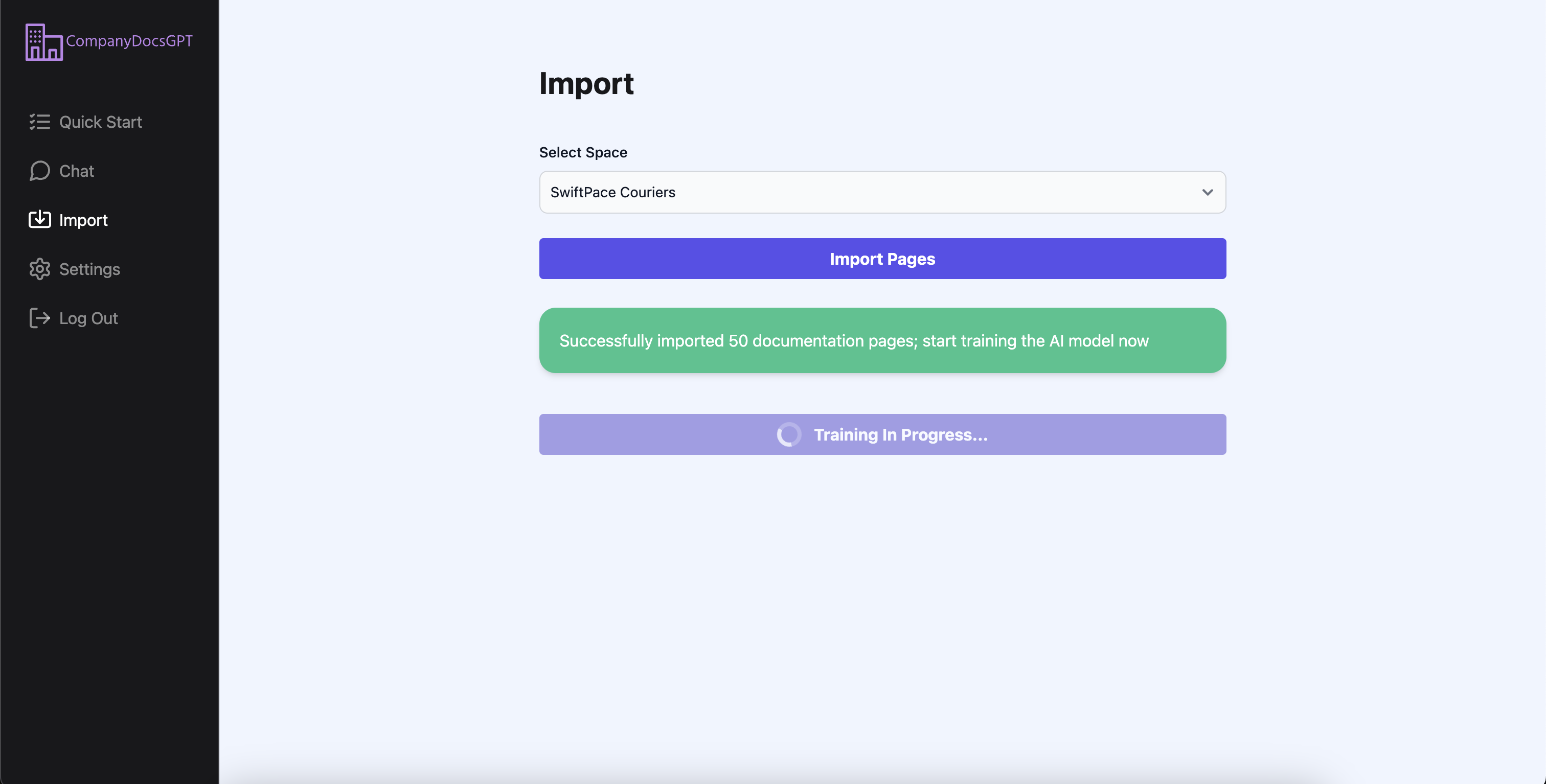Go to the Chat page
Screen dimensions: 1546x784
click(76, 171)
